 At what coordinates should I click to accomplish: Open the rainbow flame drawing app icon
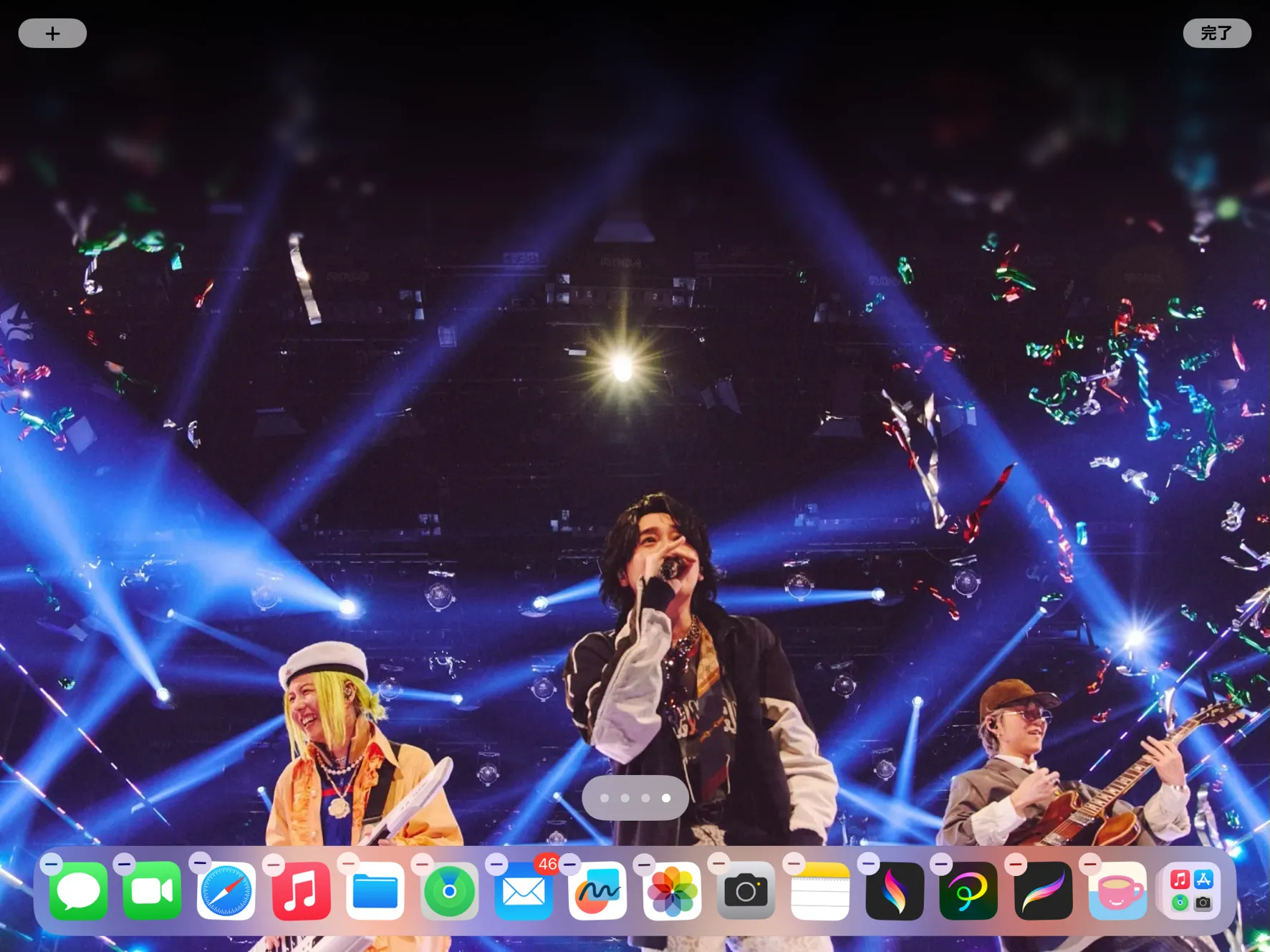[895, 891]
